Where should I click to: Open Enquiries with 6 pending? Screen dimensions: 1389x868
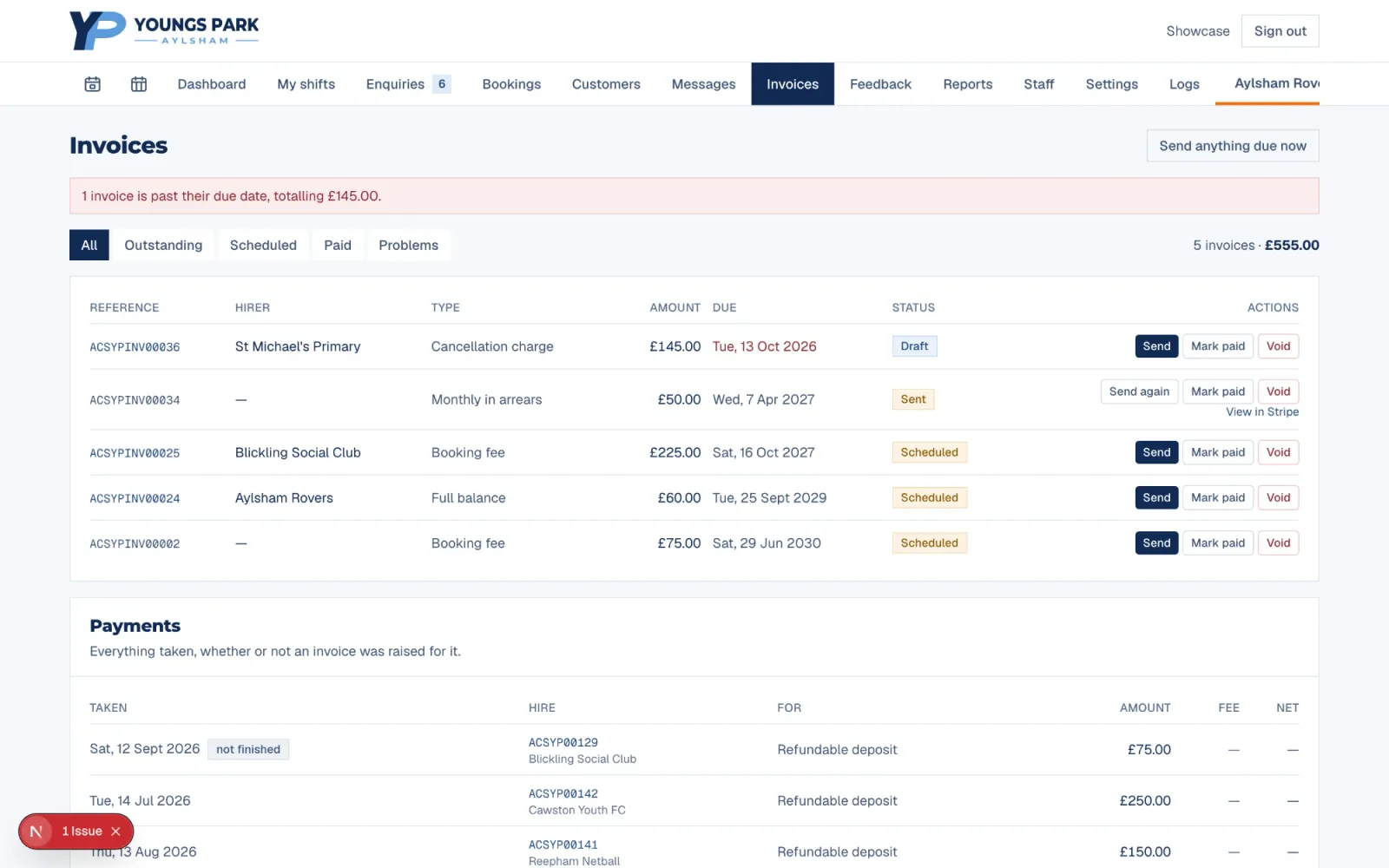tap(408, 84)
